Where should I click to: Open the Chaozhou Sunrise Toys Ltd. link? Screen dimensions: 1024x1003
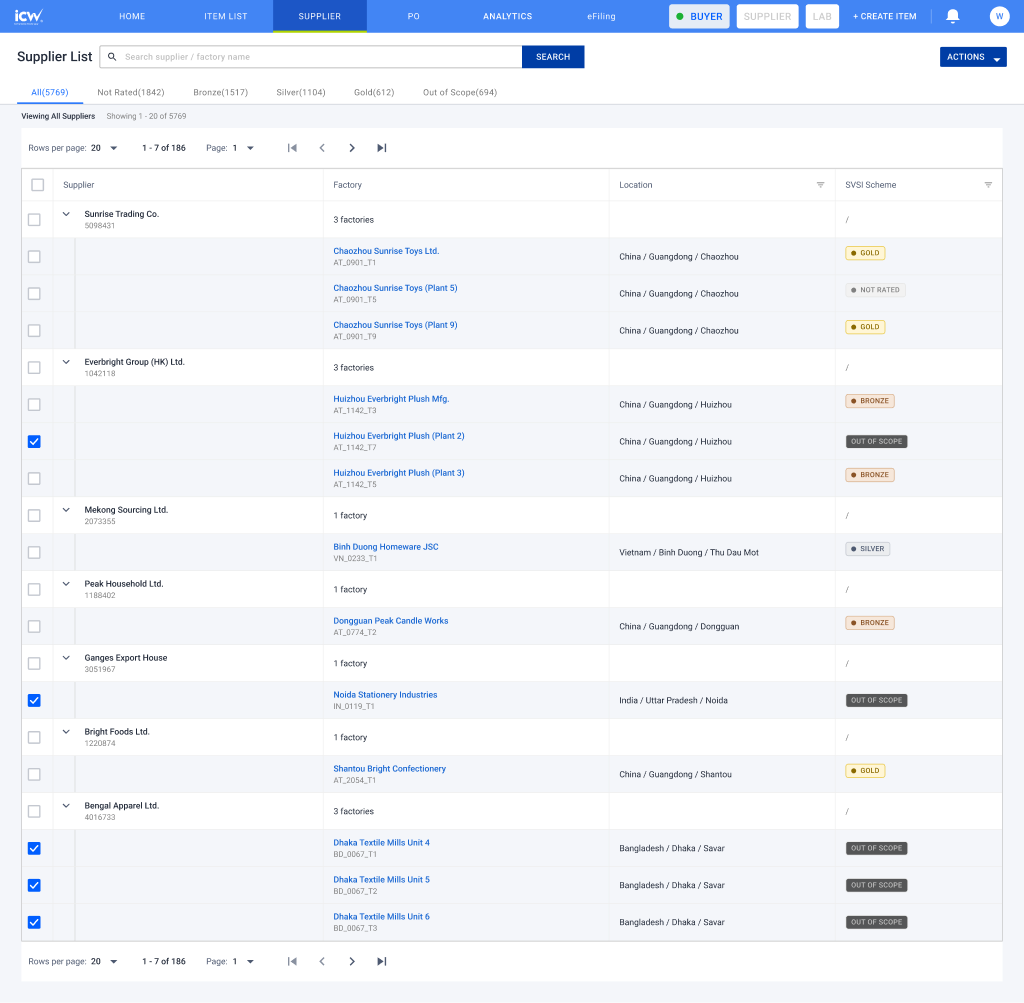(x=386, y=251)
